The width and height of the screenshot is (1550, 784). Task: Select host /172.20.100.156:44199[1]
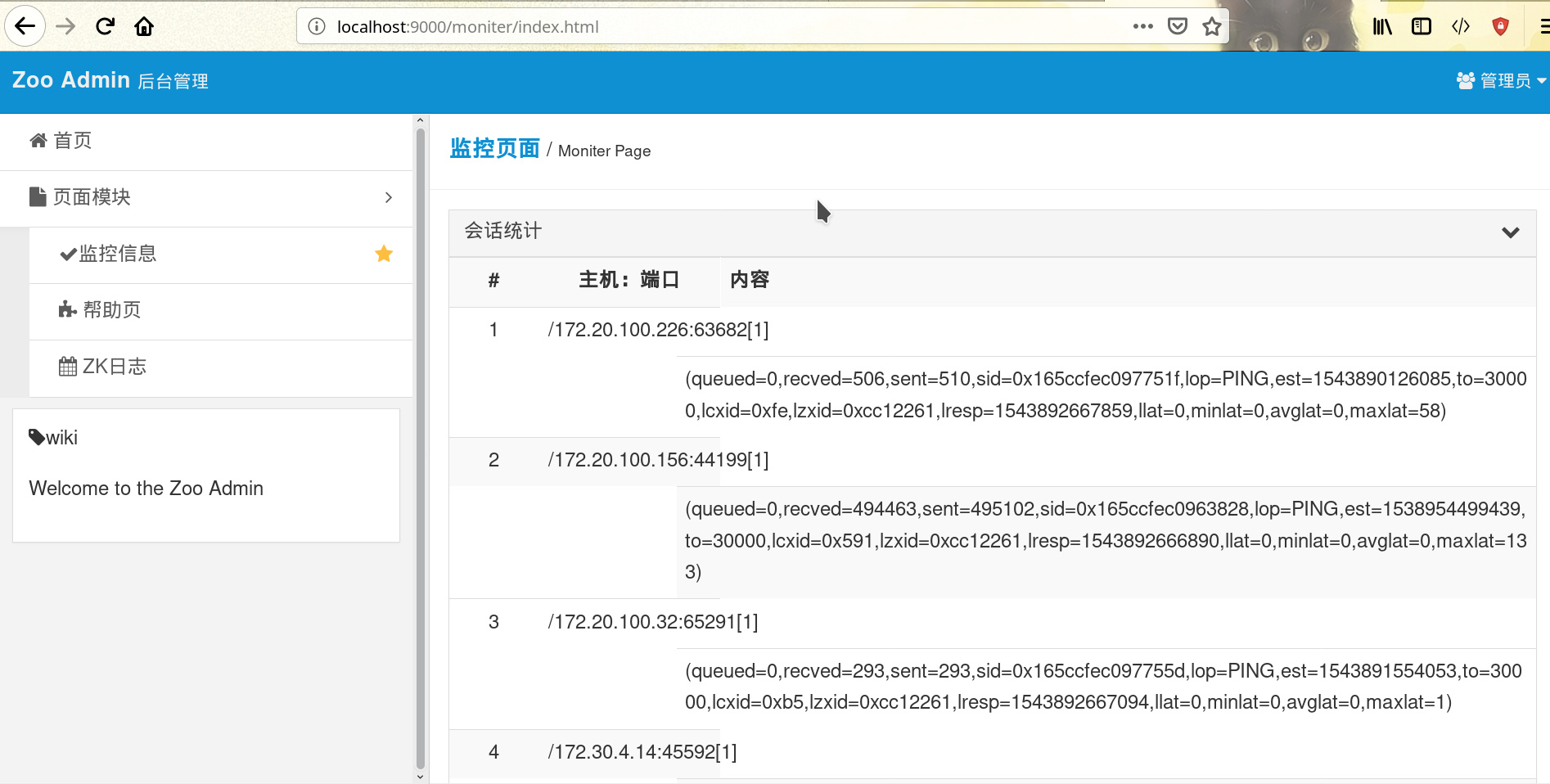tap(658, 460)
